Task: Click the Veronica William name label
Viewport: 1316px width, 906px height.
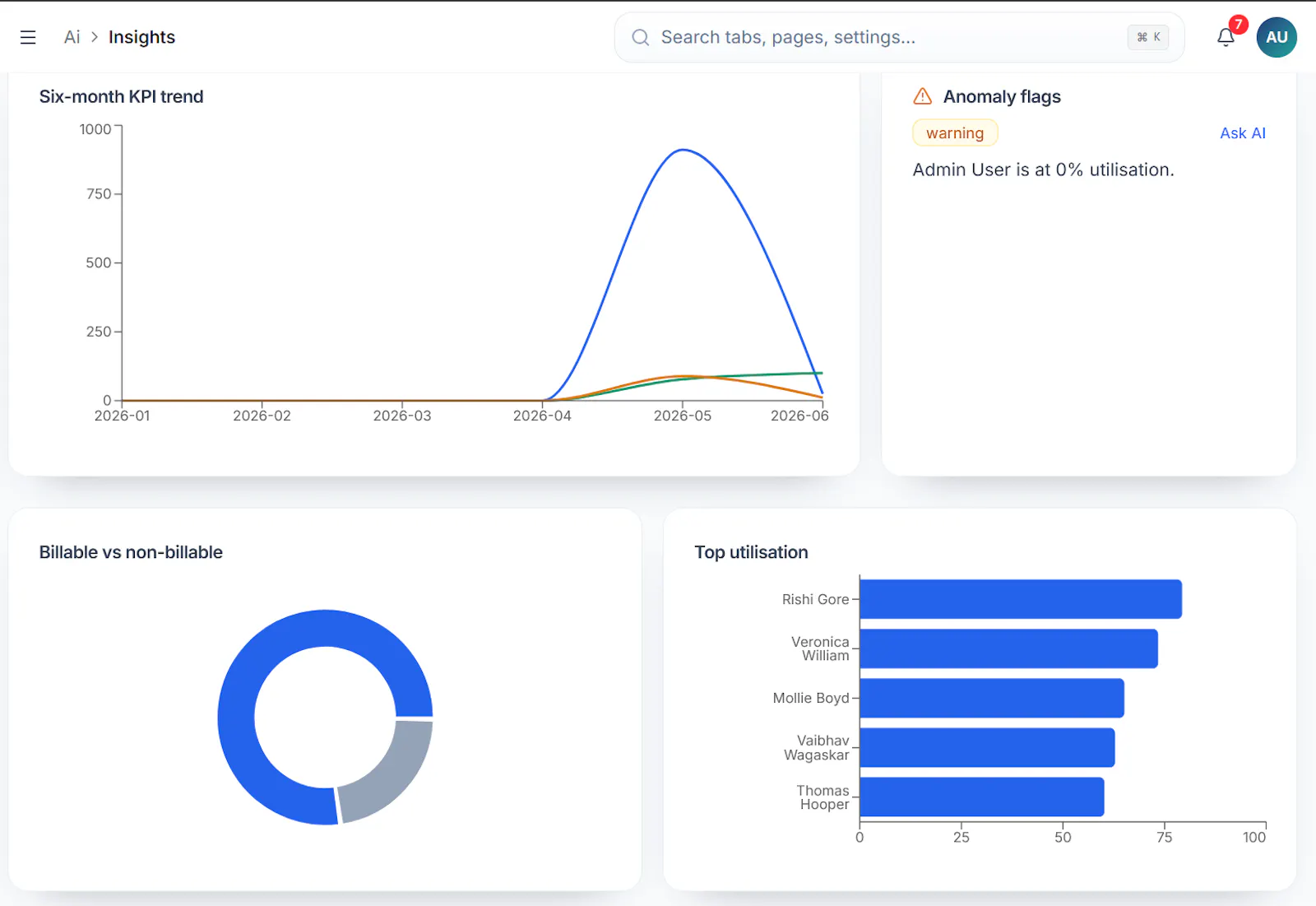Action: [820, 648]
